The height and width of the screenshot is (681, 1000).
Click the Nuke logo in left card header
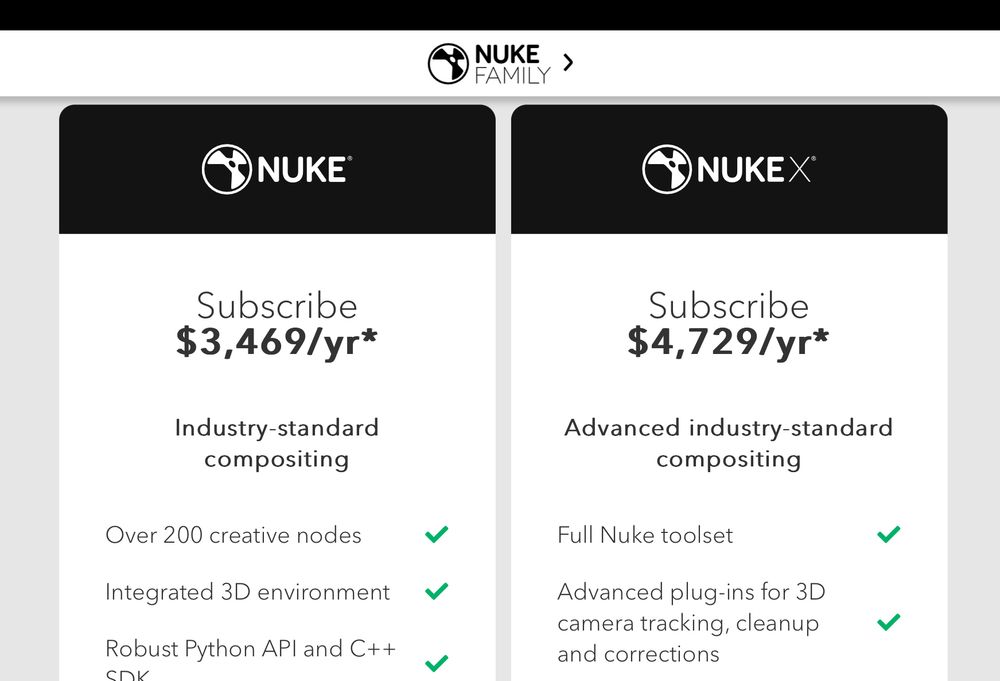[277, 169]
